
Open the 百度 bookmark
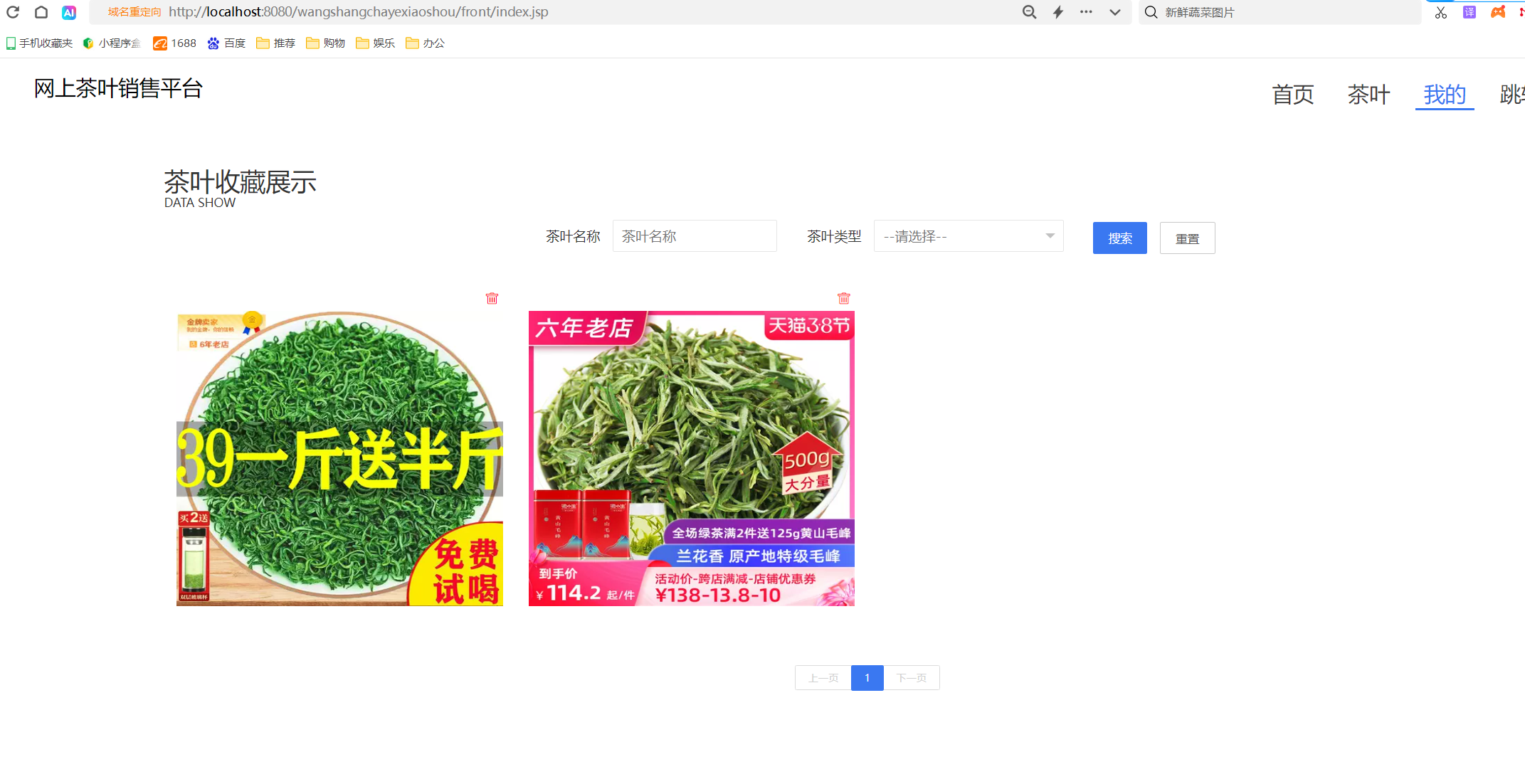[x=226, y=43]
